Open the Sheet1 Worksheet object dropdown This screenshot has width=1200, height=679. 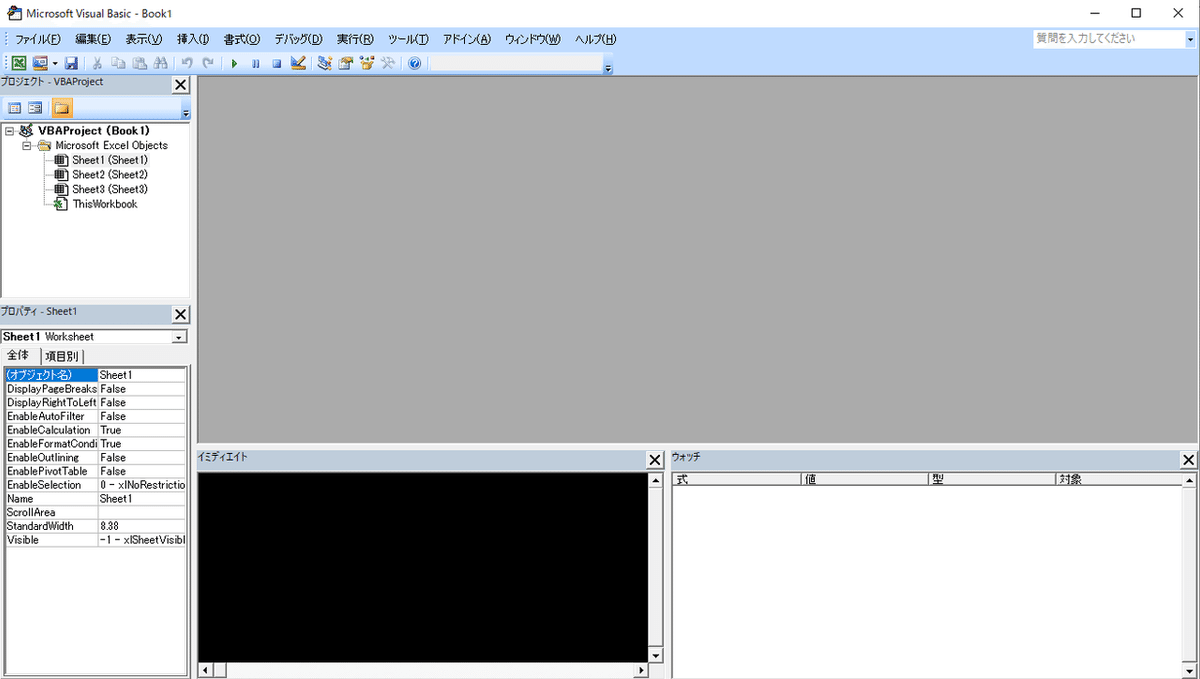[x=180, y=337]
